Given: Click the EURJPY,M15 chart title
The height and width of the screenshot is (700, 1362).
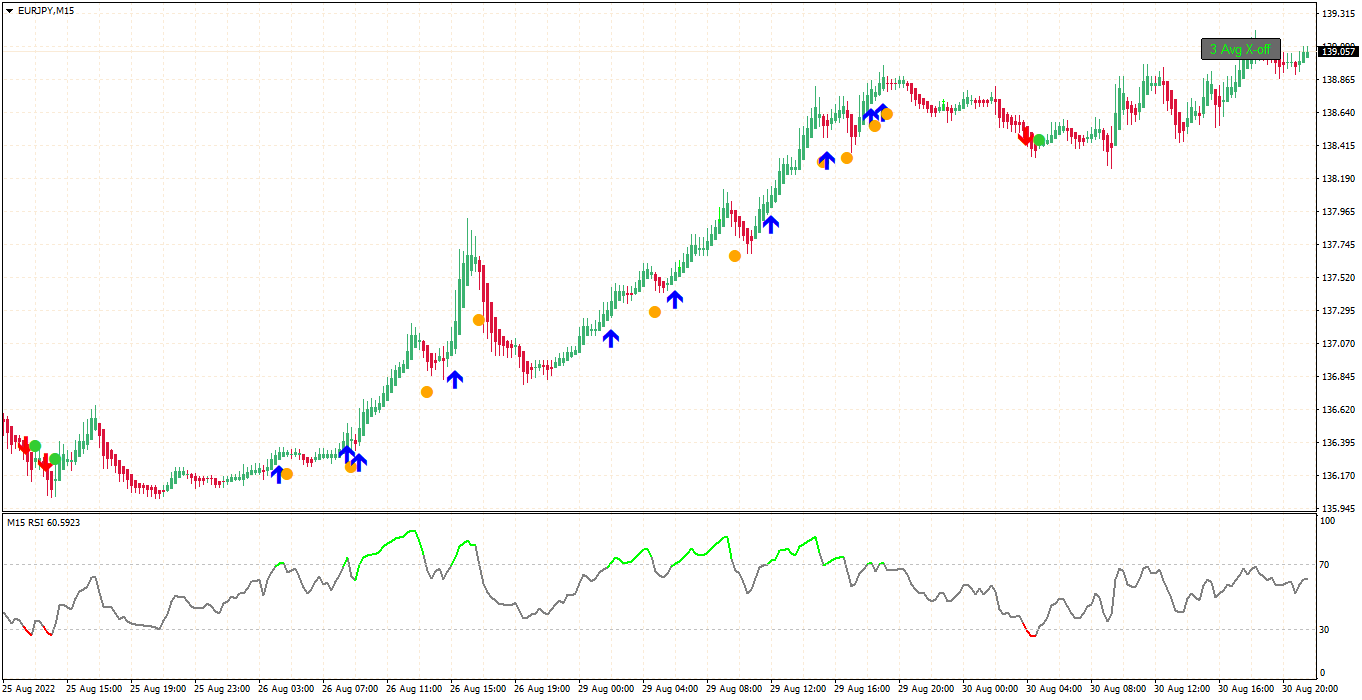Looking at the screenshot, I should coord(46,10).
